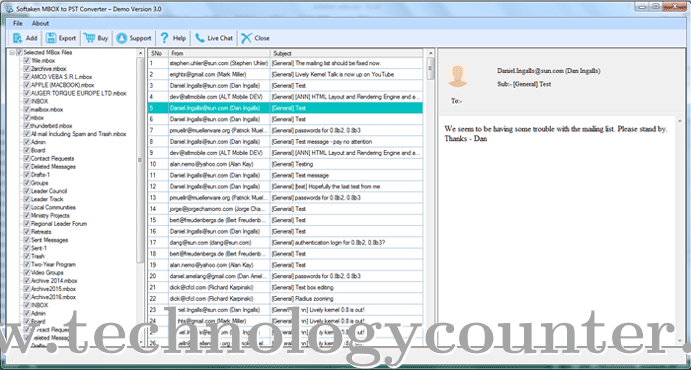Uncheck the 2archive.mbox checkbox

[x=27, y=69]
